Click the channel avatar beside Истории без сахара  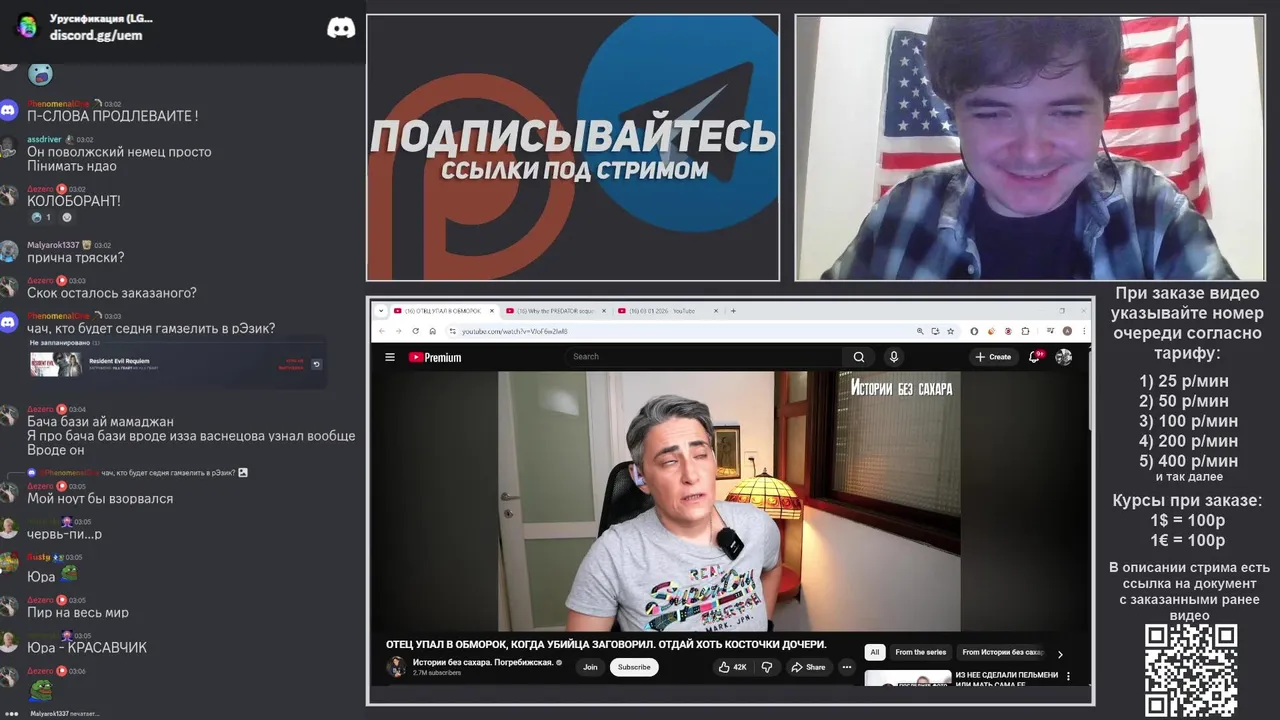pos(397,667)
